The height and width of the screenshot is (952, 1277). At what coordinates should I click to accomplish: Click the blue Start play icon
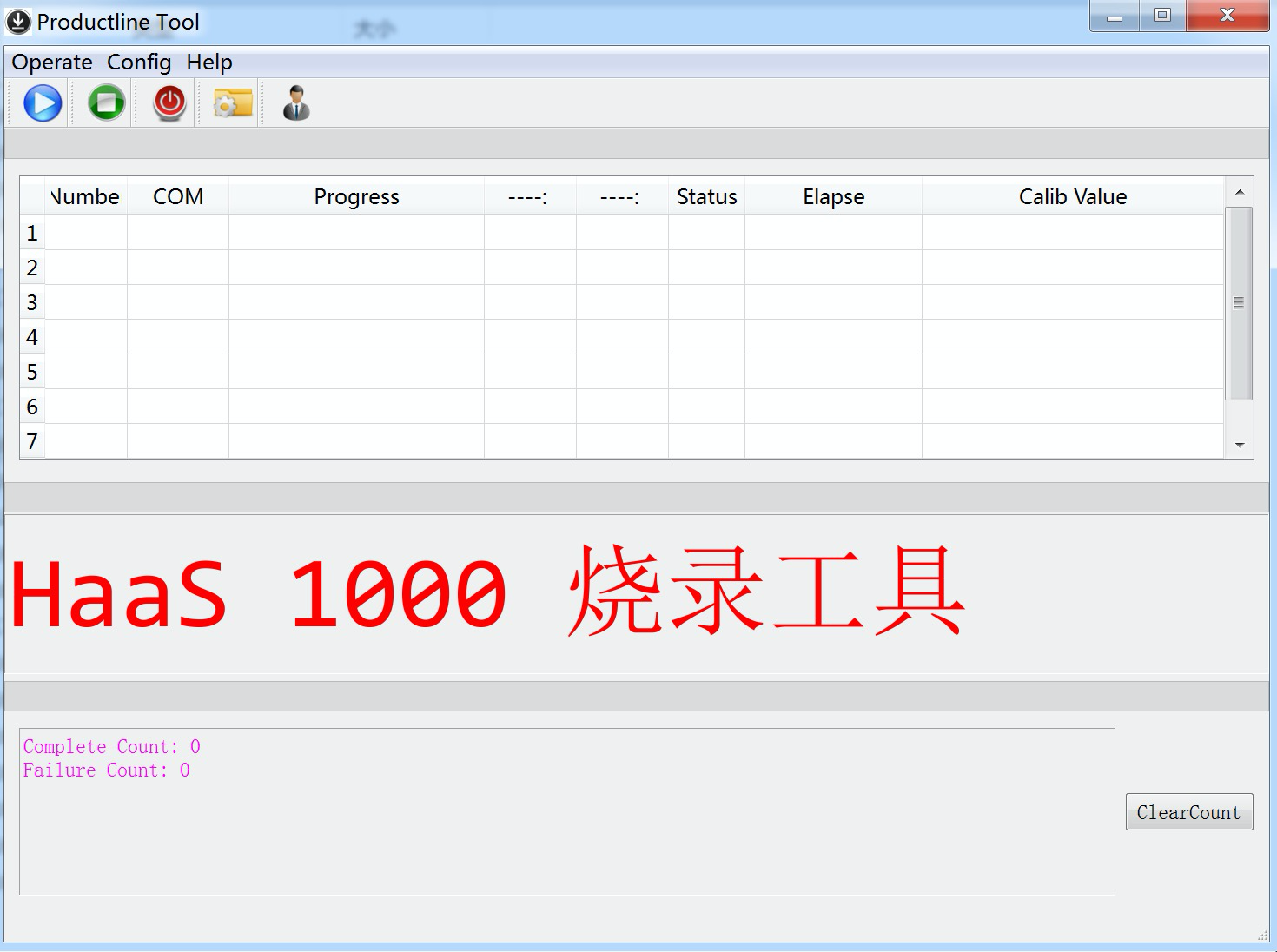(x=43, y=103)
